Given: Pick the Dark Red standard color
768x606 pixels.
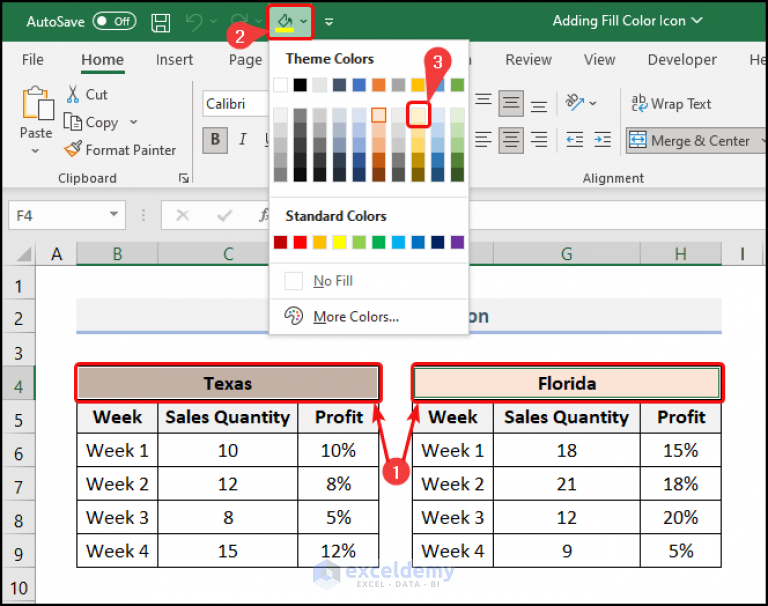Looking at the screenshot, I should (281, 242).
